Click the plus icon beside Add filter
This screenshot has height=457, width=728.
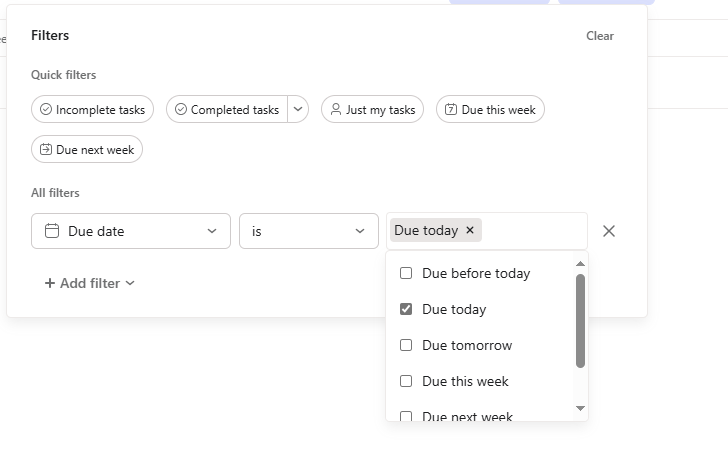(50, 283)
